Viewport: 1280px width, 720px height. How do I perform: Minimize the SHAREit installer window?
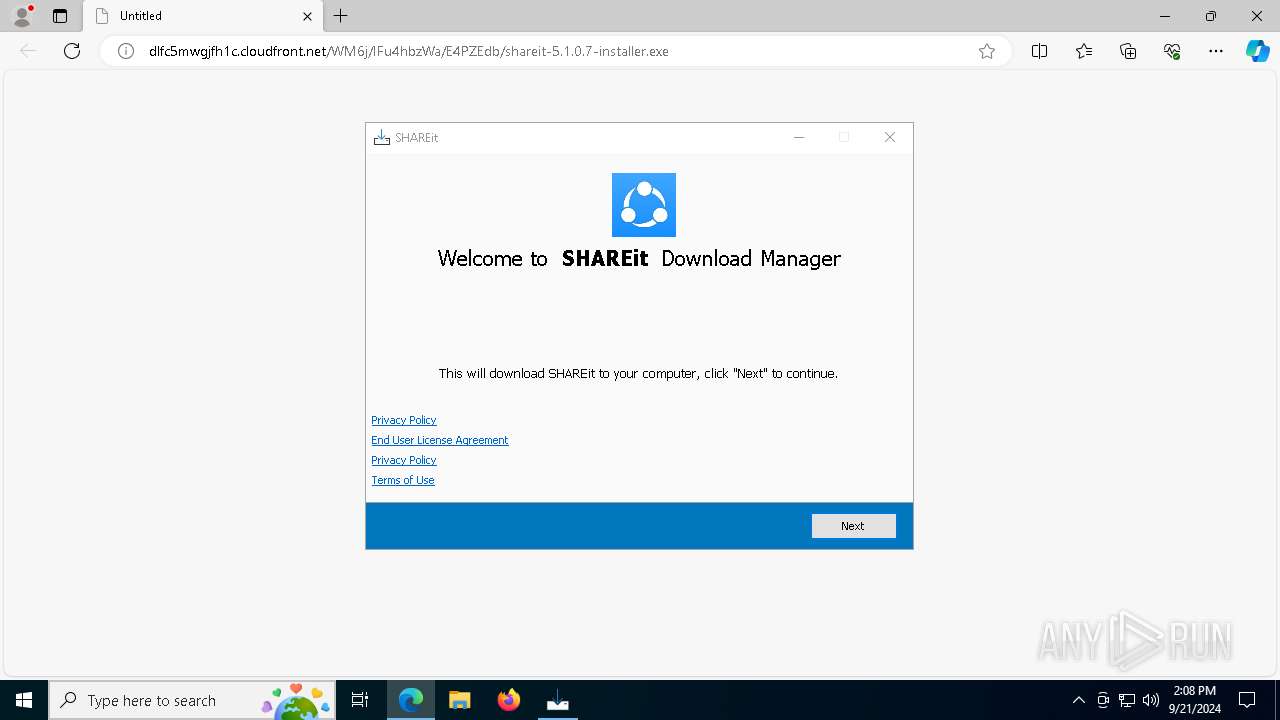(799, 138)
